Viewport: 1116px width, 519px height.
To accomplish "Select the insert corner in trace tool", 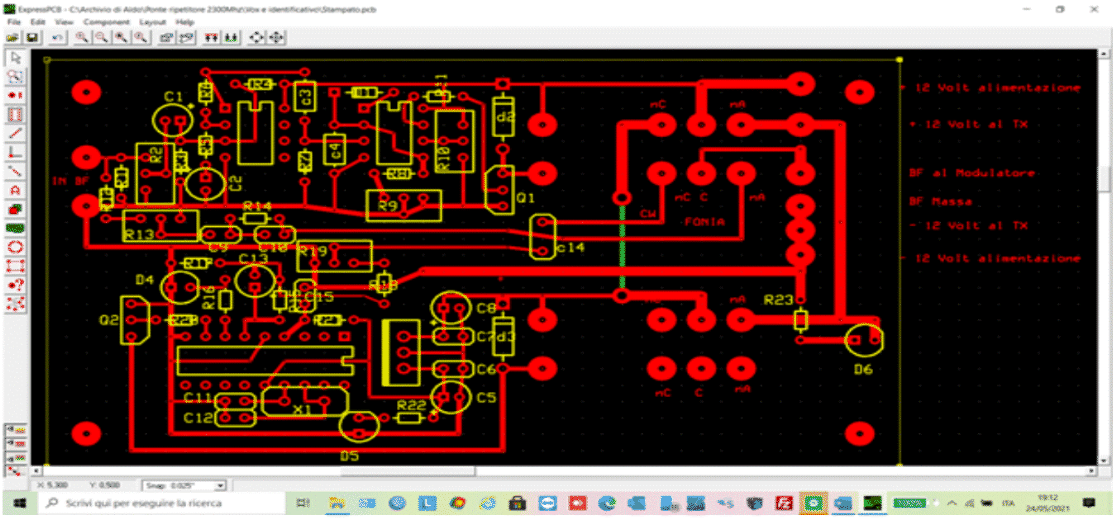I will pos(15,152).
